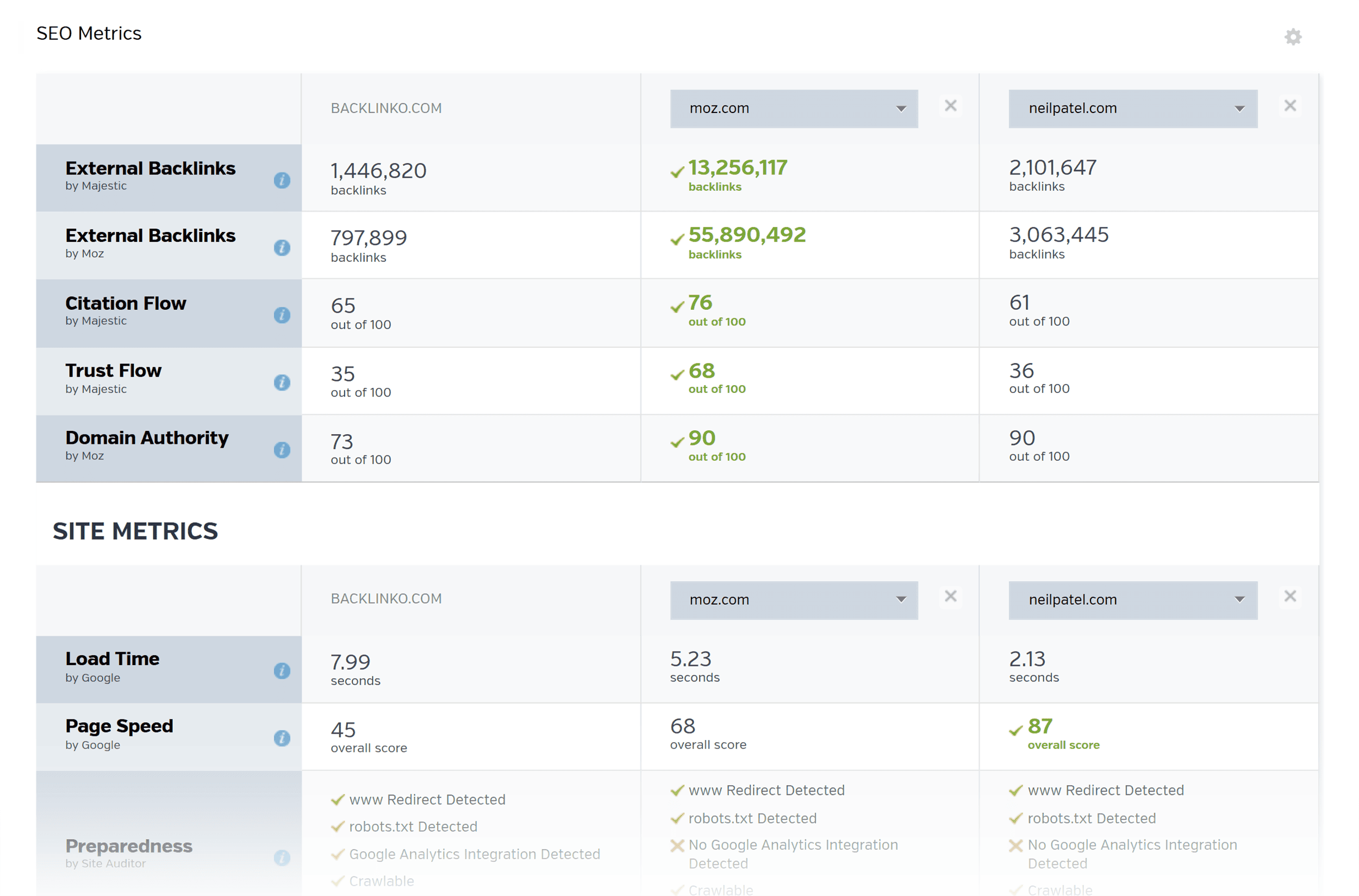The height and width of the screenshot is (896, 1359).
Task: Click Page Speed score 45
Action: coord(343,730)
